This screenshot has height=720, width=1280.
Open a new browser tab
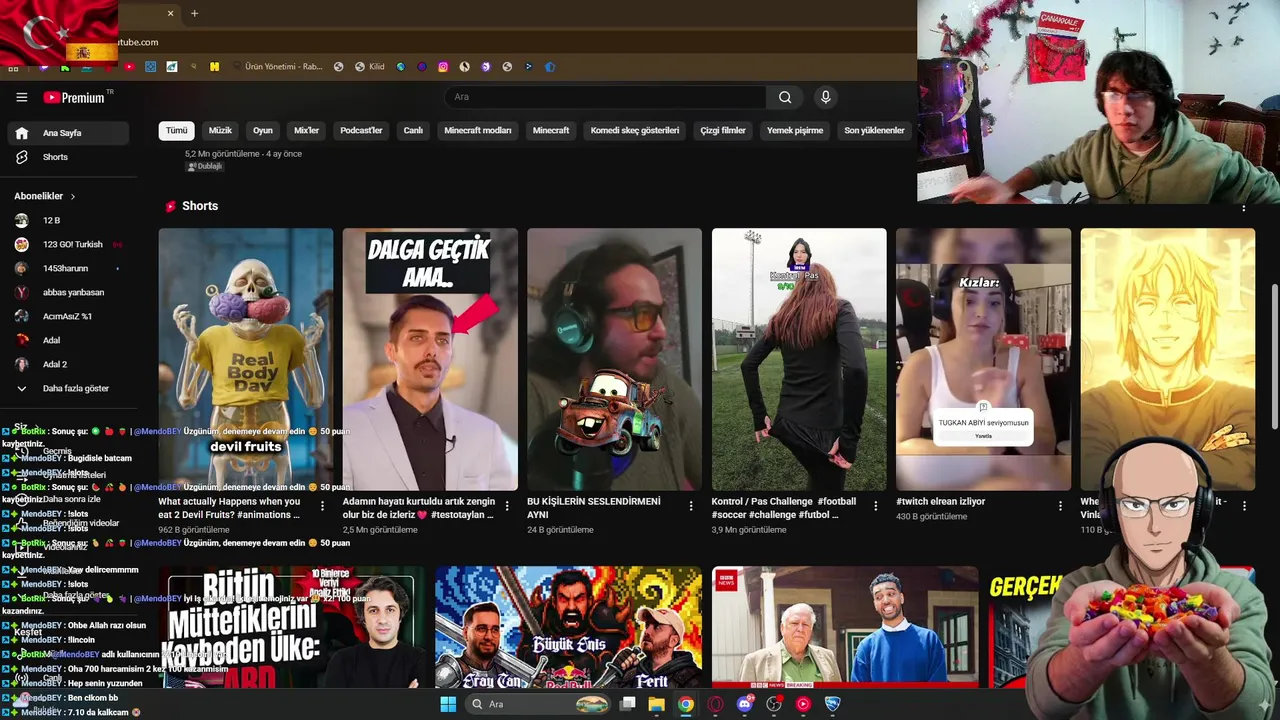pyautogui.click(x=194, y=13)
